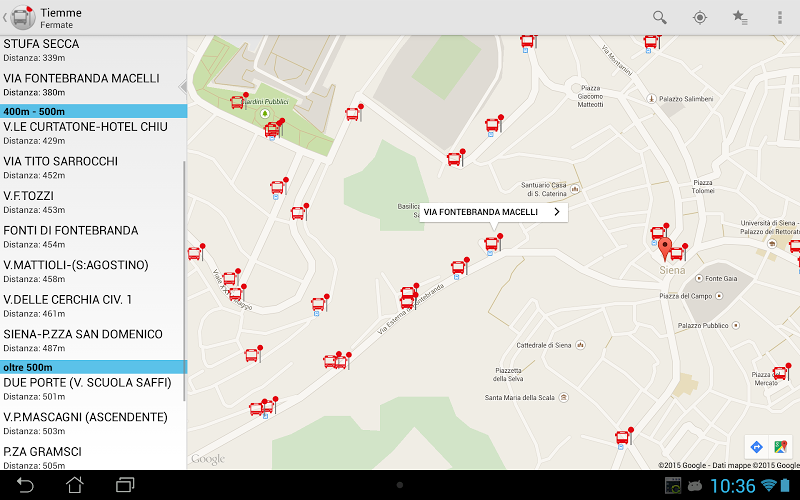800x500 pixels.
Task: Tap the Wi-Fi status icon
Action: tap(768, 485)
